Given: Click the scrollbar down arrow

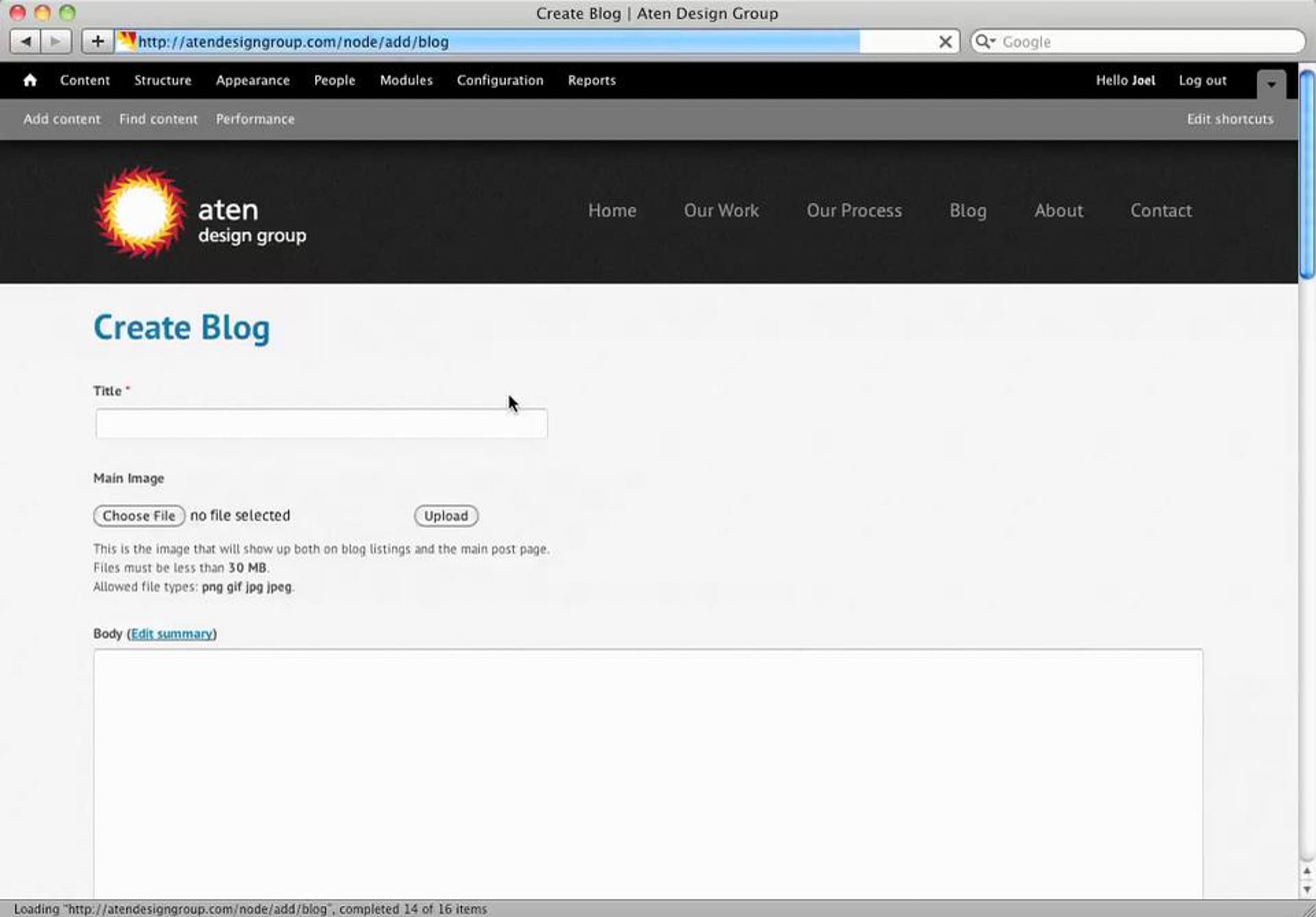Looking at the screenshot, I should point(1307,890).
